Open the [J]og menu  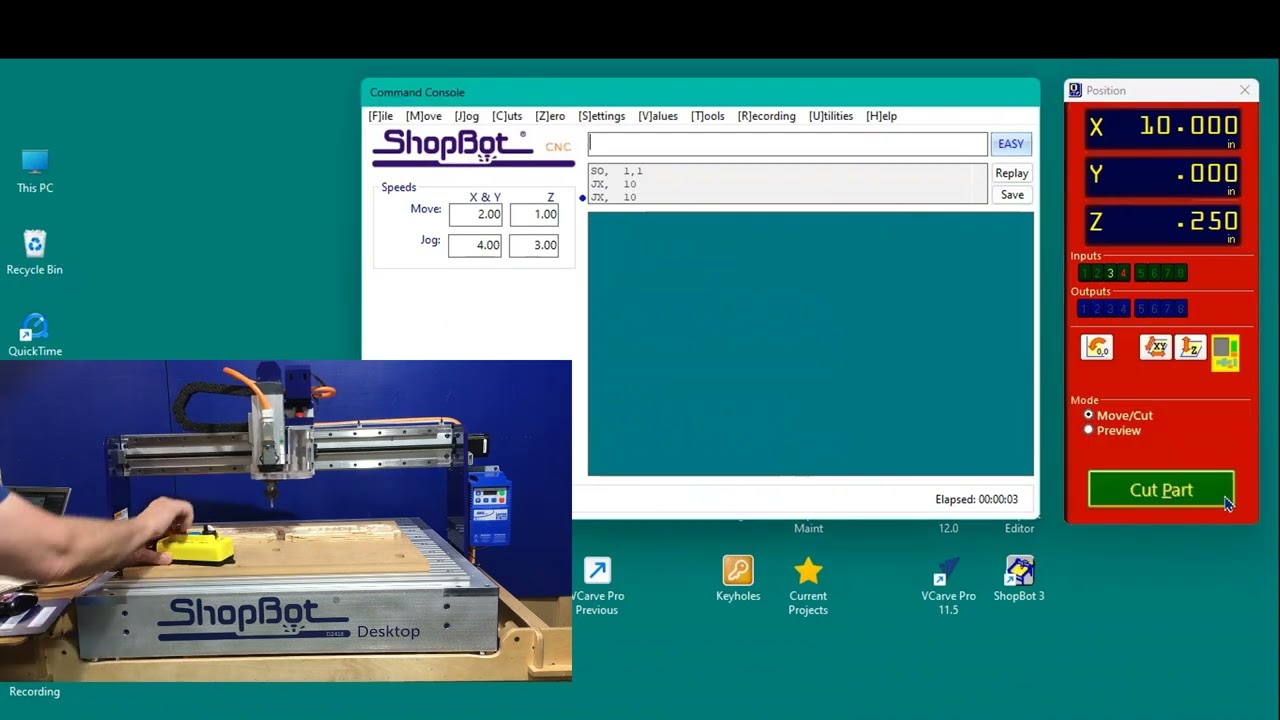click(x=467, y=116)
